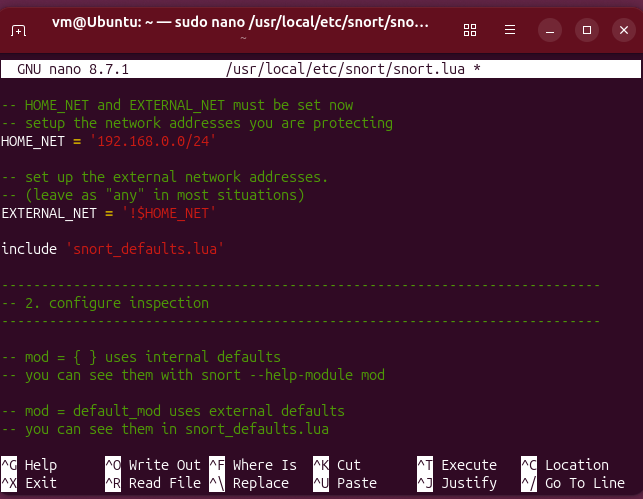The image size is (643, 499).
Task: Place cursor on EXTERNAL_NET variable name
Action: click(x=49, y=214)
